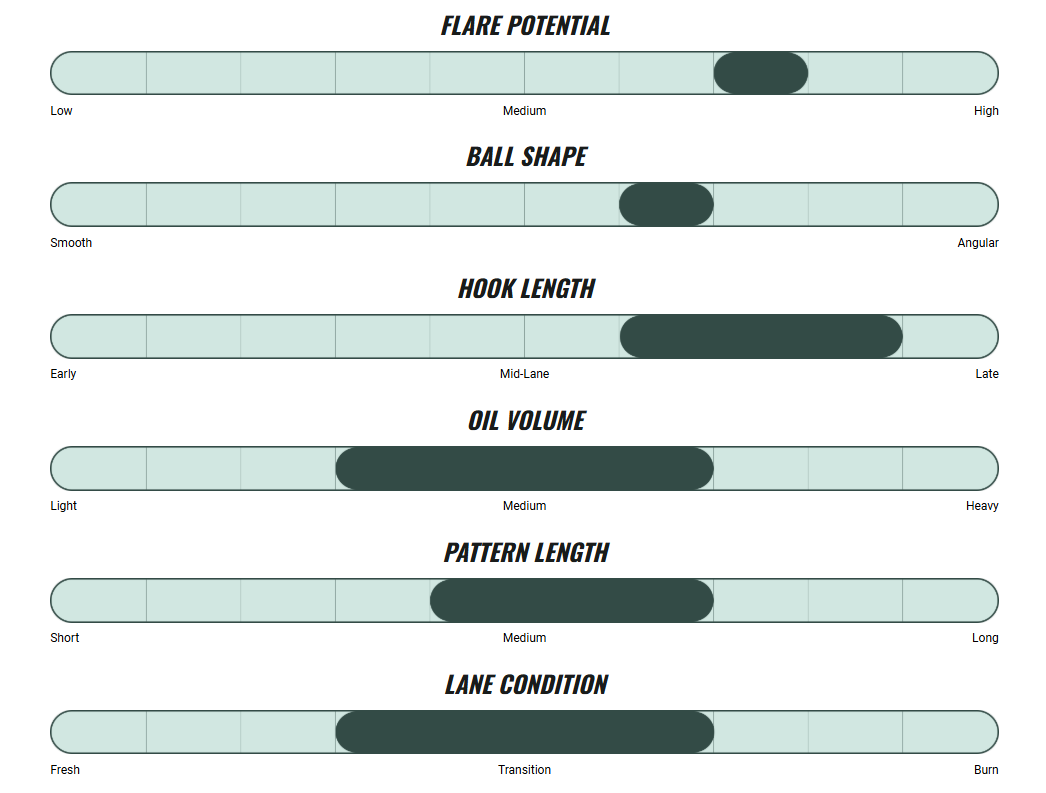This screenshot has width=1046, height=793.
Task: Click the dark Oil Volume range bar
Action: (x=524, y=468)
